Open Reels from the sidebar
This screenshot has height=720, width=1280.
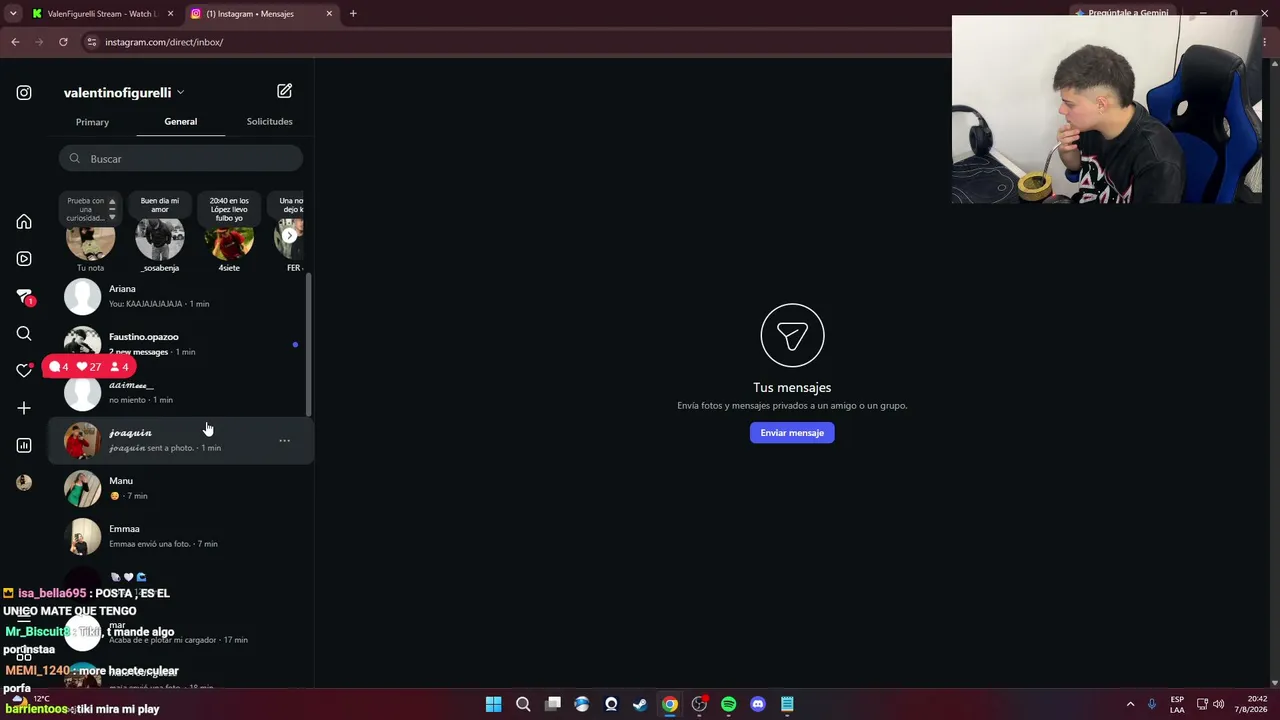pyautogui.click(x=24, y=259)
